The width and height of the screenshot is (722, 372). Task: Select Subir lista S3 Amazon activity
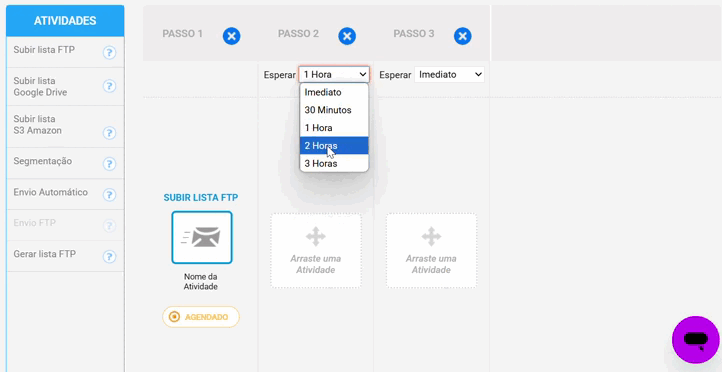pyautogui.click(x=65, y=127)
